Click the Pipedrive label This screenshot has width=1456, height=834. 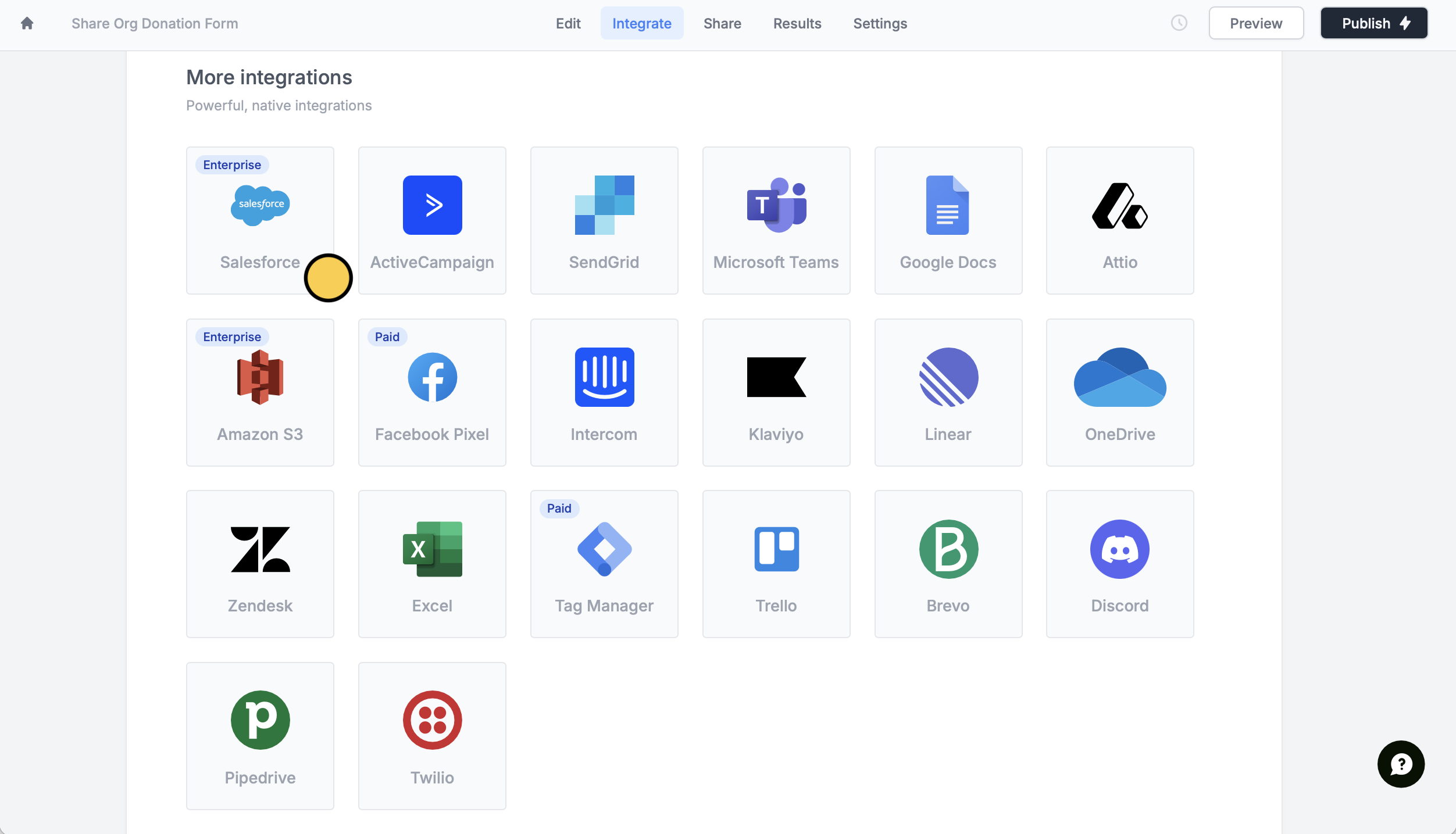point(260,778)
